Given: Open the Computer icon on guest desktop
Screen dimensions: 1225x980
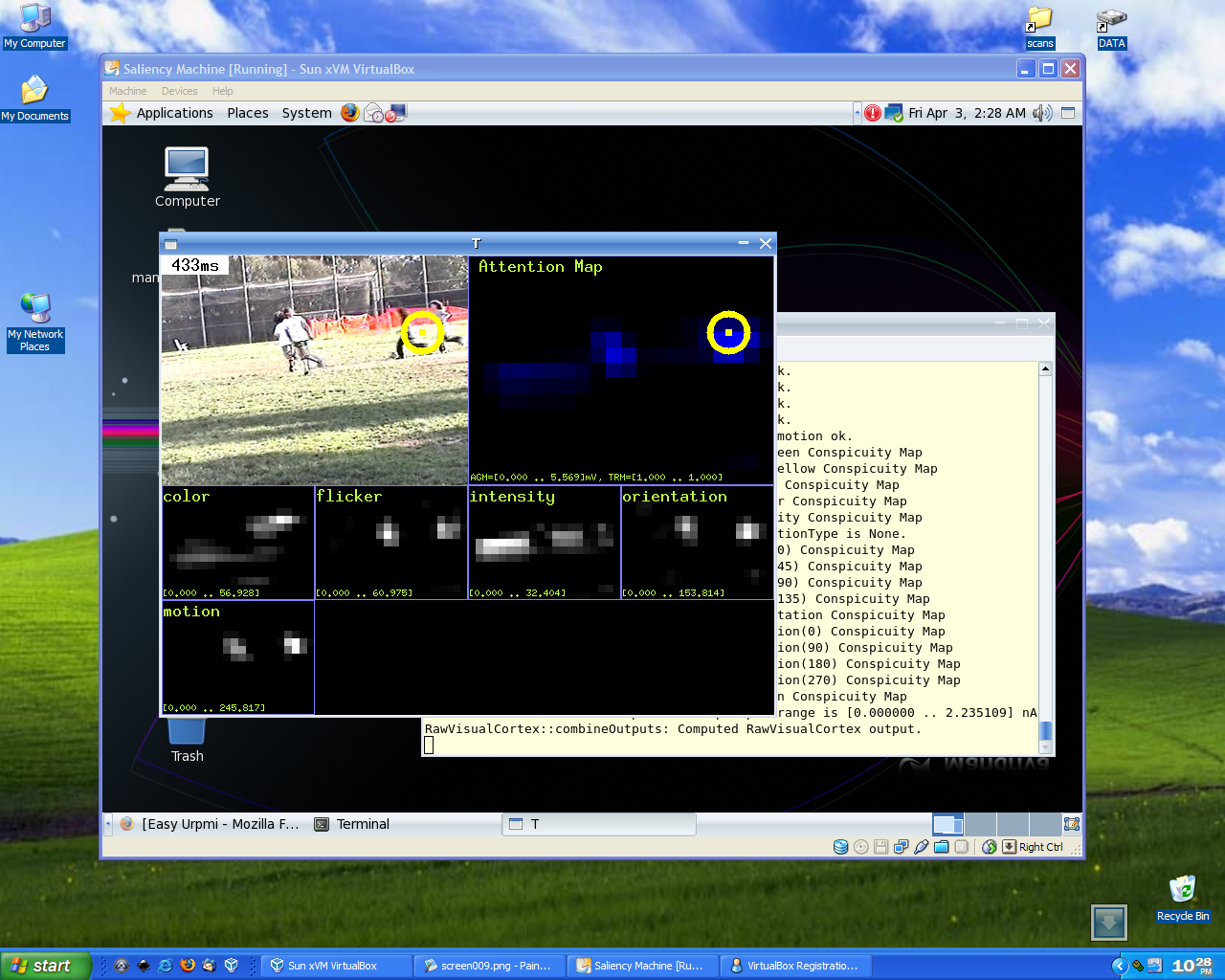Looking at the screenshot, I should 187,177.
